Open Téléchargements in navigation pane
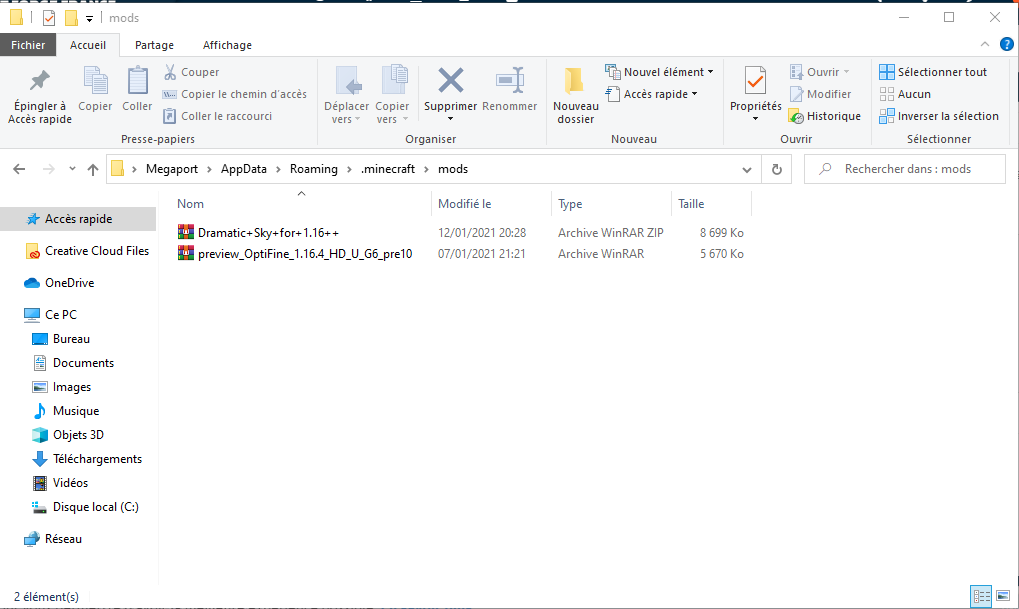This screenshot has height=609, width=1019. click(x=97, y=459)
